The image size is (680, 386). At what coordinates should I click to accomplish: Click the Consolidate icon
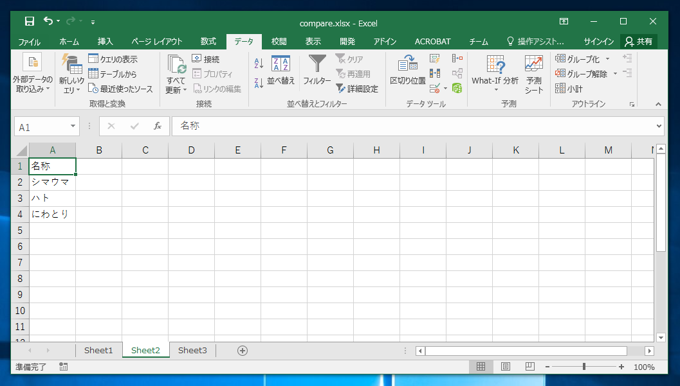click(x=457, y=59)
